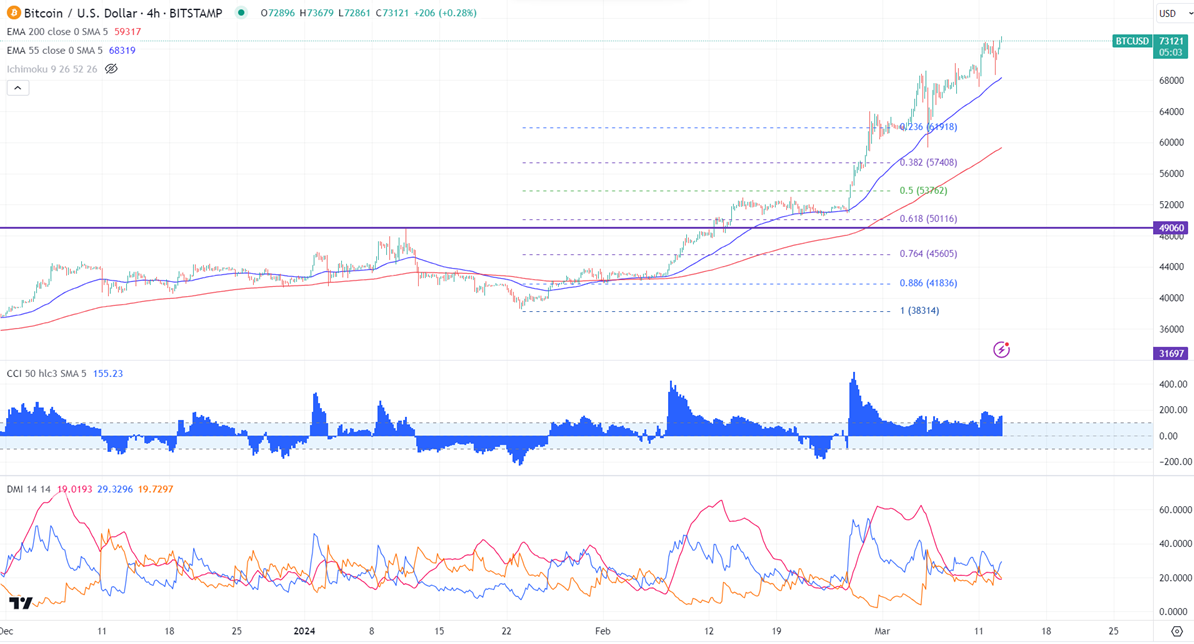1194x644 pixels.
Task: Select the 0.382 (57408) Fibonacci level
Action: (x=928, y=163)
